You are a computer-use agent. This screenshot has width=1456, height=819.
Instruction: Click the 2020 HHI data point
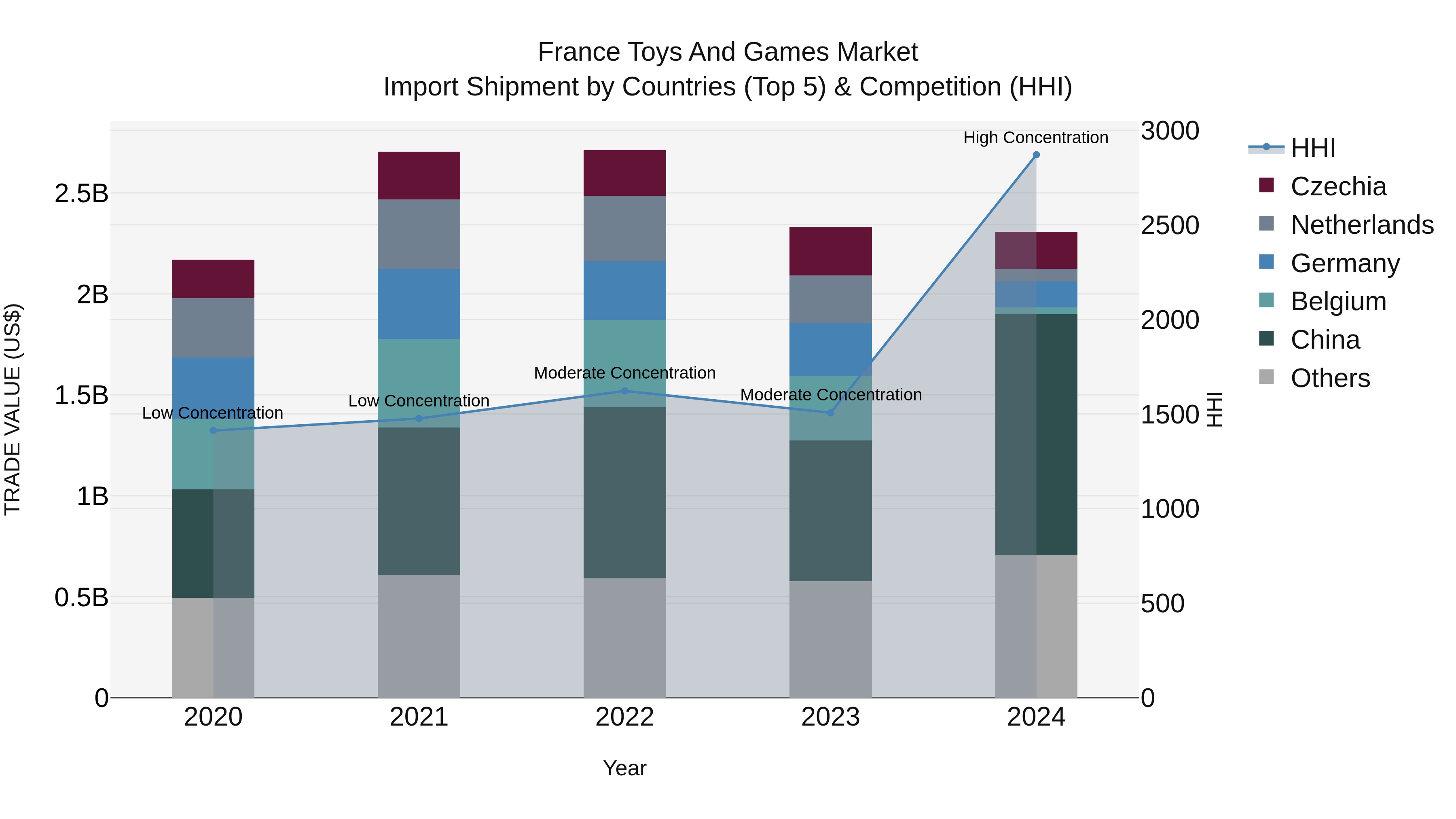pos(213,431)
